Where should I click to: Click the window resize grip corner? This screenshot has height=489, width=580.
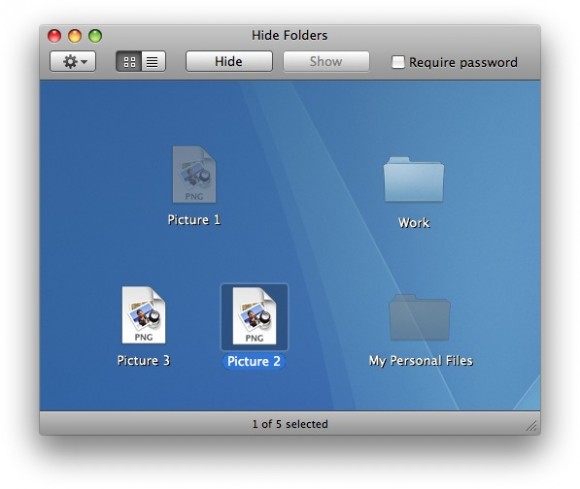pos(532,426)
